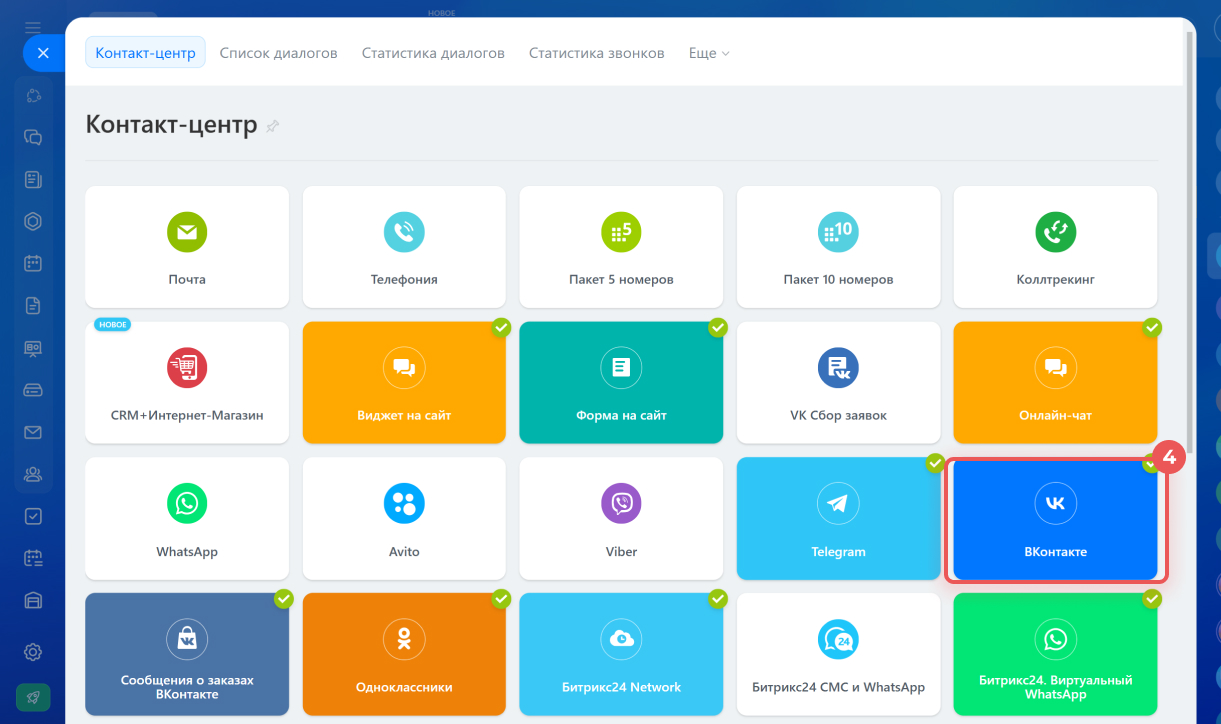Screen dimensions: 1221x724
Task: Open the Одноклассники card
Action: coord(404,654)
